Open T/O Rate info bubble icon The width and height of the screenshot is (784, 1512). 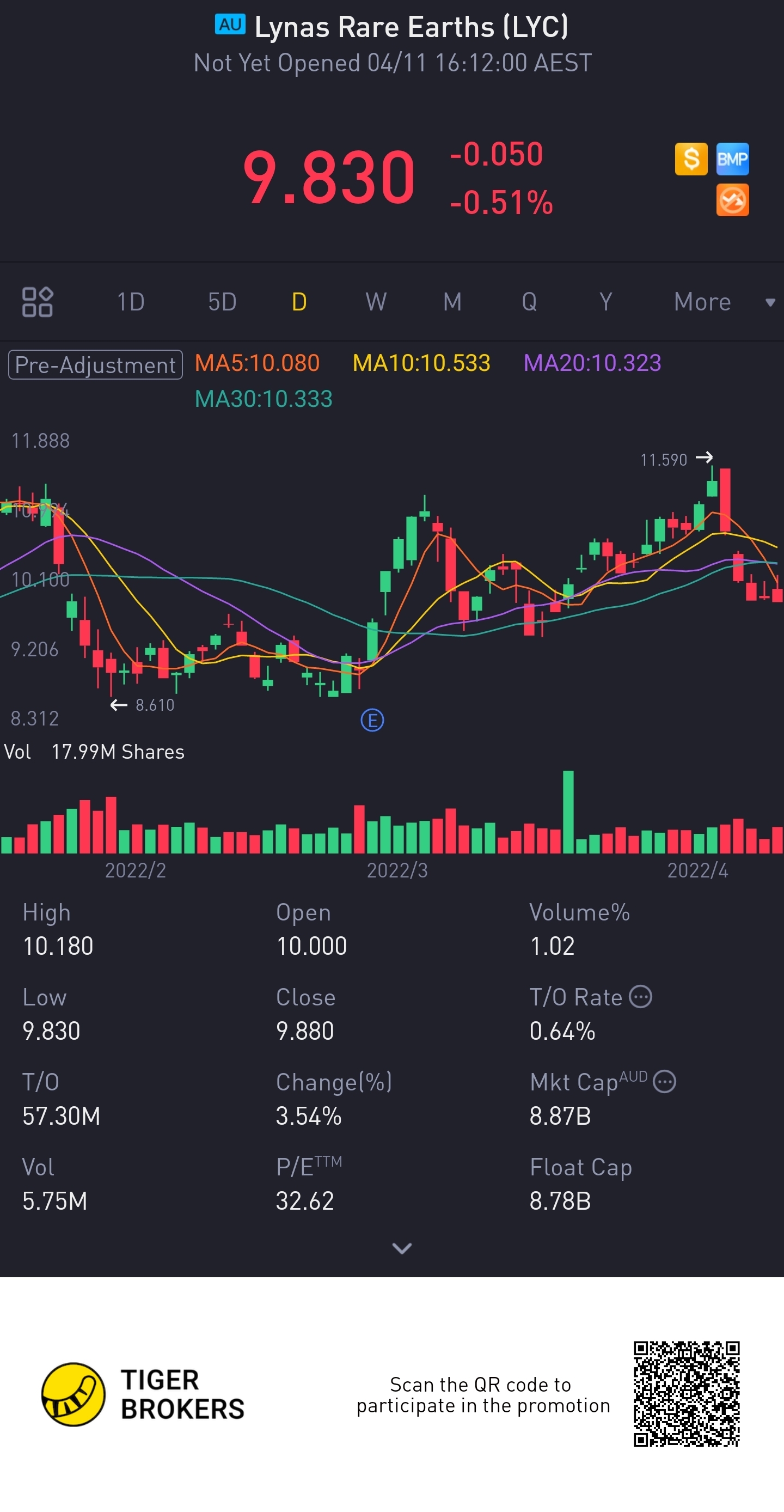(x=640, y=997)
